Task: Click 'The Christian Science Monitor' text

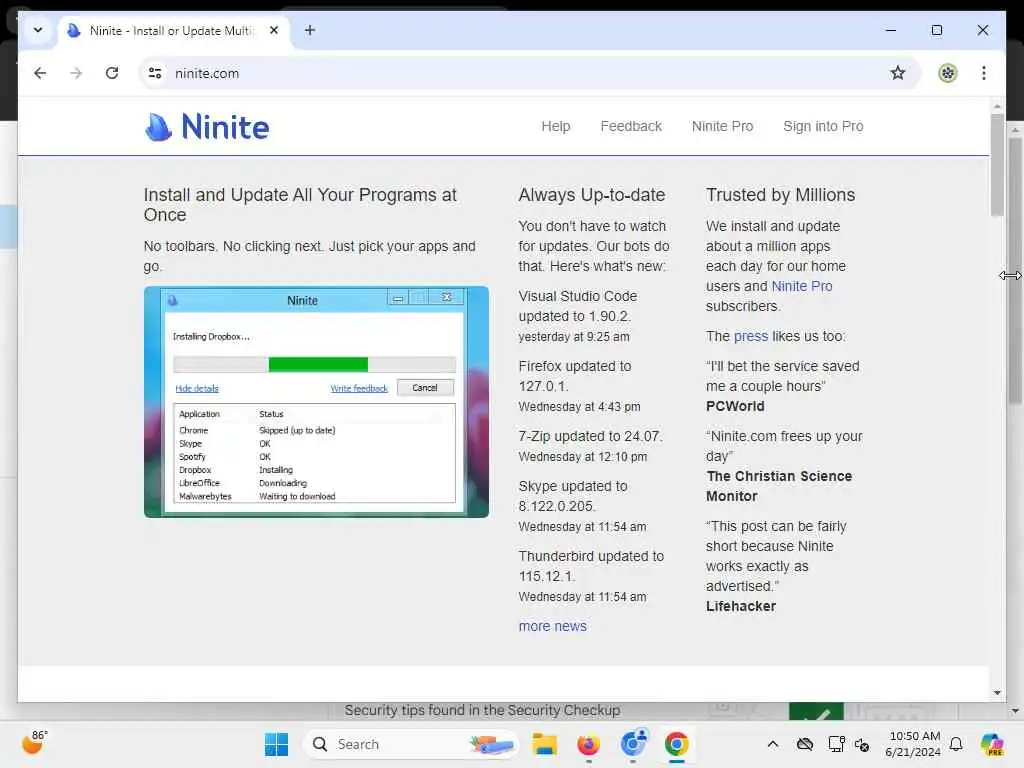Action: point(778,486)
